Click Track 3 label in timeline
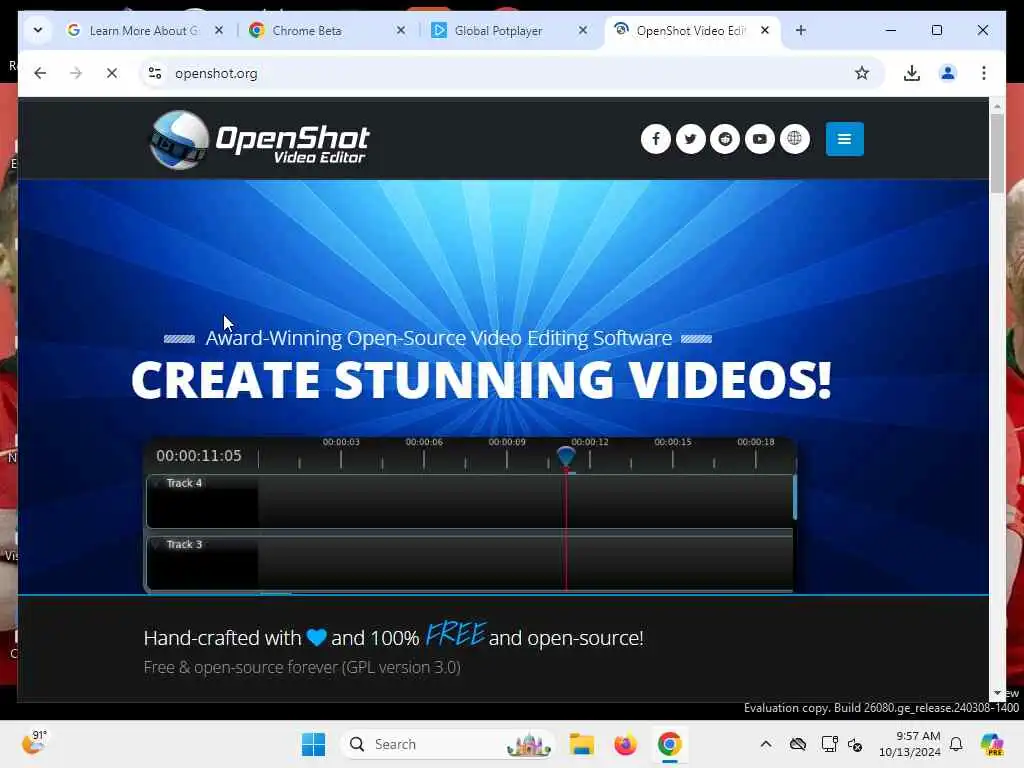 [184, 545]
